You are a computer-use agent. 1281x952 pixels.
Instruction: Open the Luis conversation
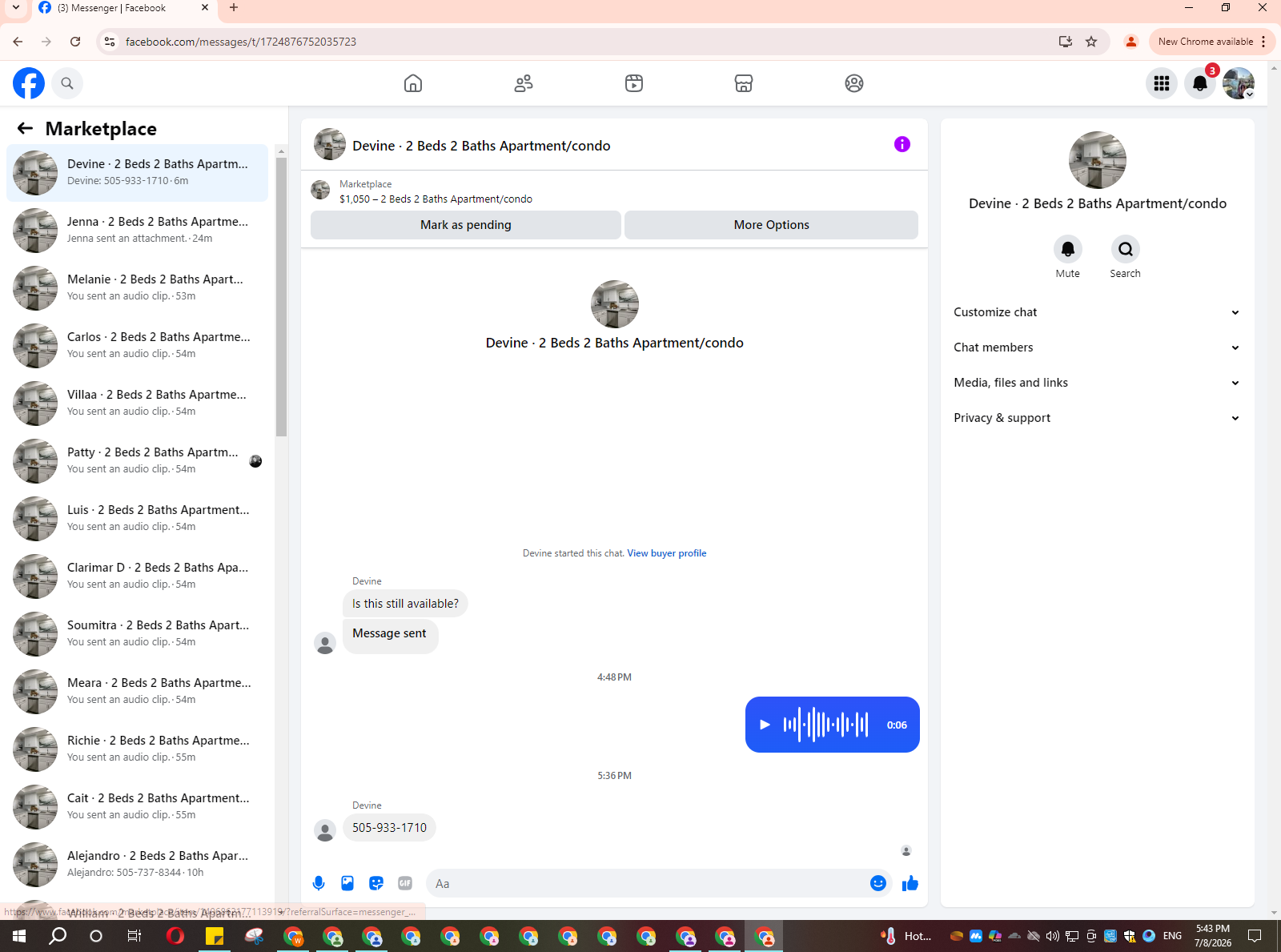pyautogui.click(x=138, y=519)
